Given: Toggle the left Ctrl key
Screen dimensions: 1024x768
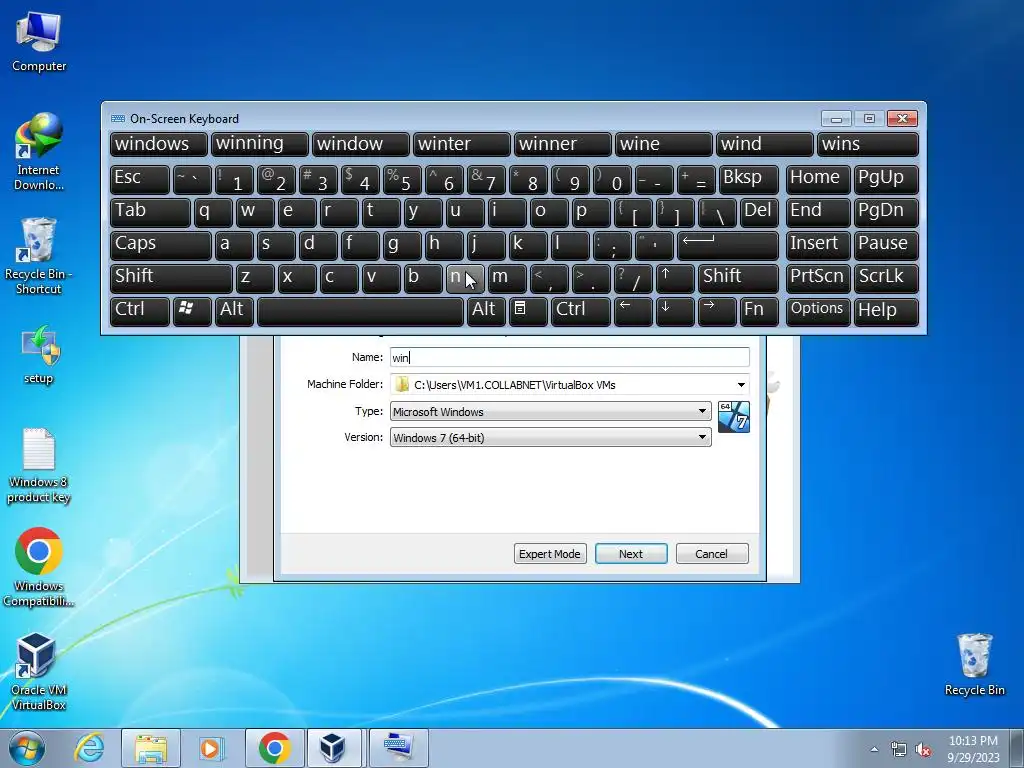Looking at the screenshot, I should pyautogui.click(x=140, y=311).
